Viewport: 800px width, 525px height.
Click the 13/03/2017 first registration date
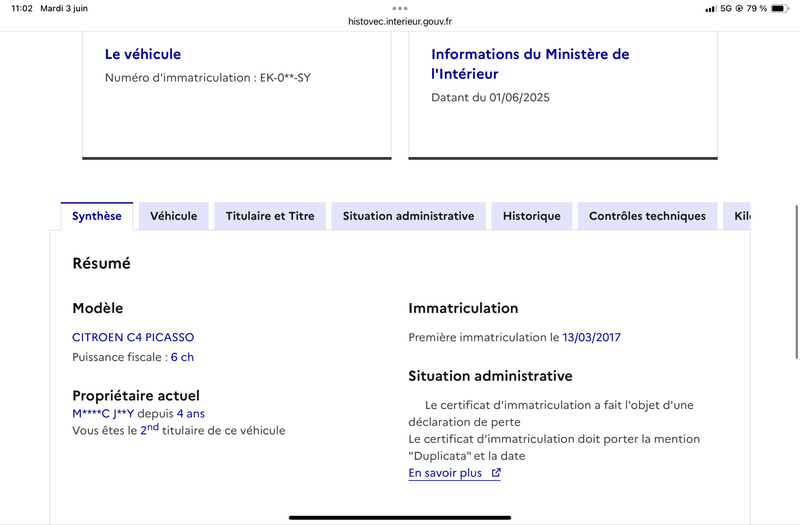tap(591, 337)
